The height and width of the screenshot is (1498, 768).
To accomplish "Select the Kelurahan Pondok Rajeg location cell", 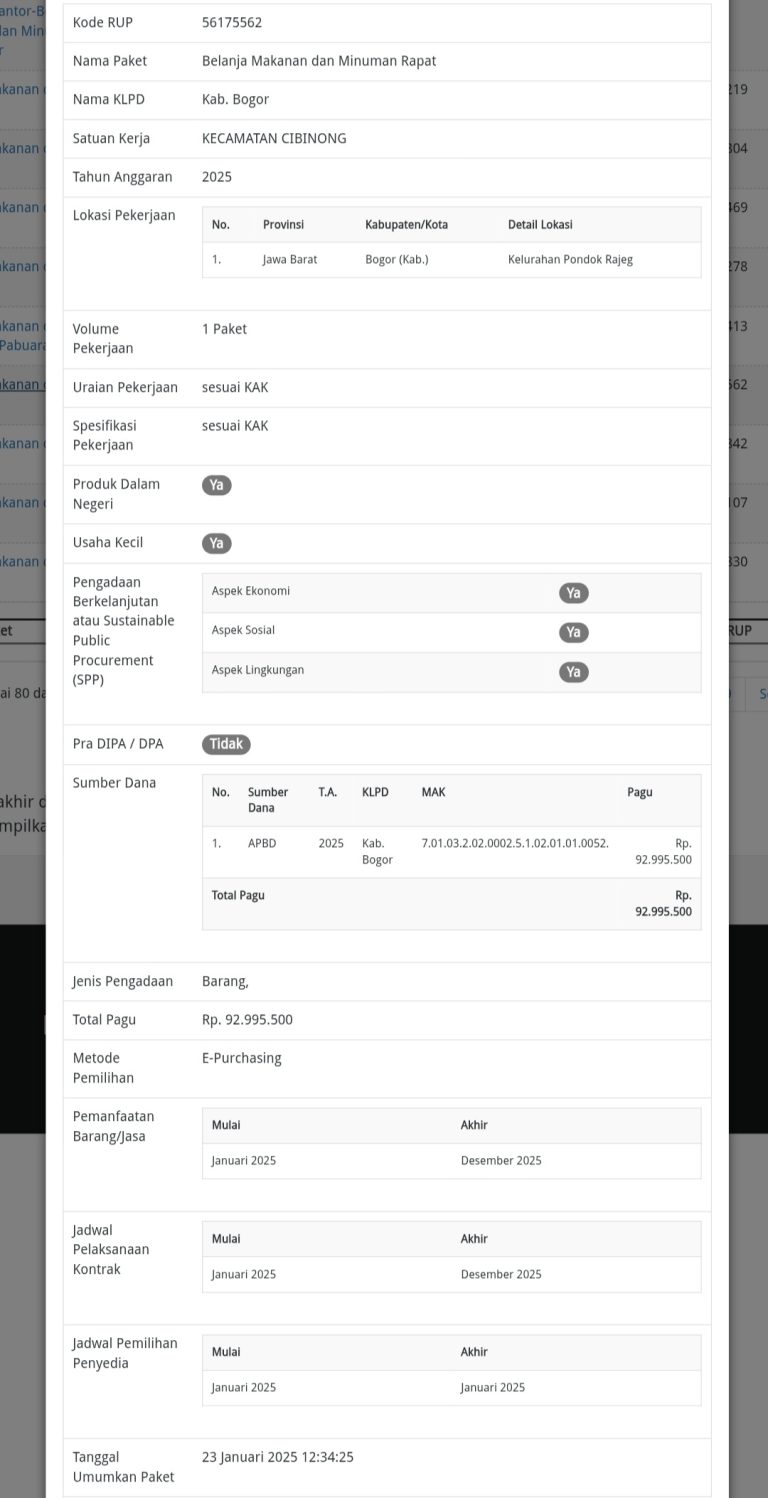I will click(570, 260).
